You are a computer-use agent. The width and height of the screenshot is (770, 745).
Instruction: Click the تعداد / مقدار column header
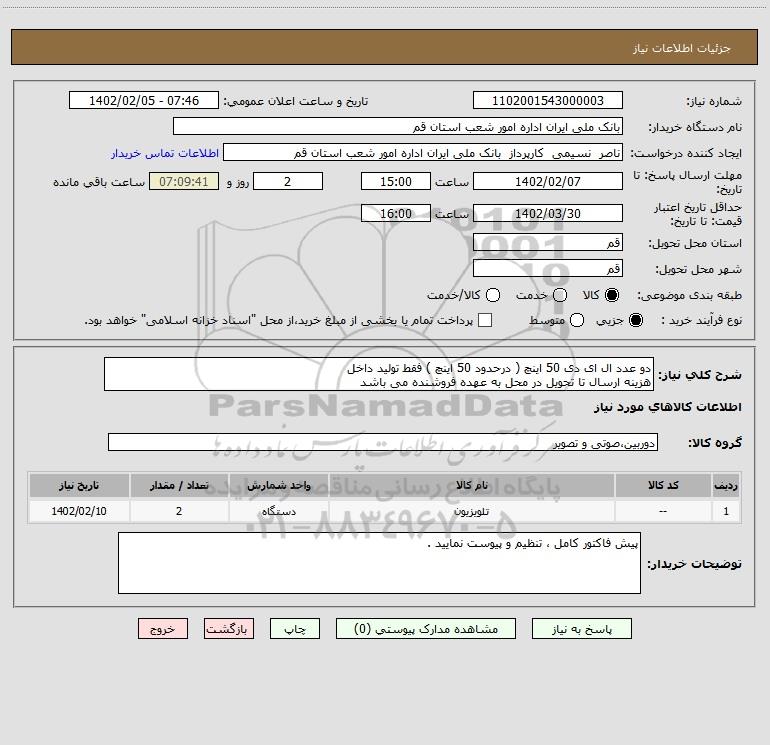coord(179,485)
